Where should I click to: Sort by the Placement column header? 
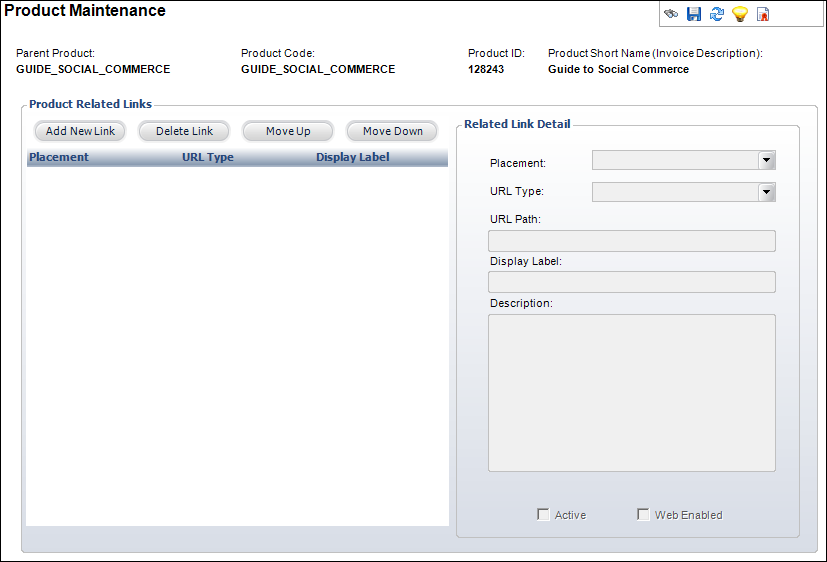(59, 157)
